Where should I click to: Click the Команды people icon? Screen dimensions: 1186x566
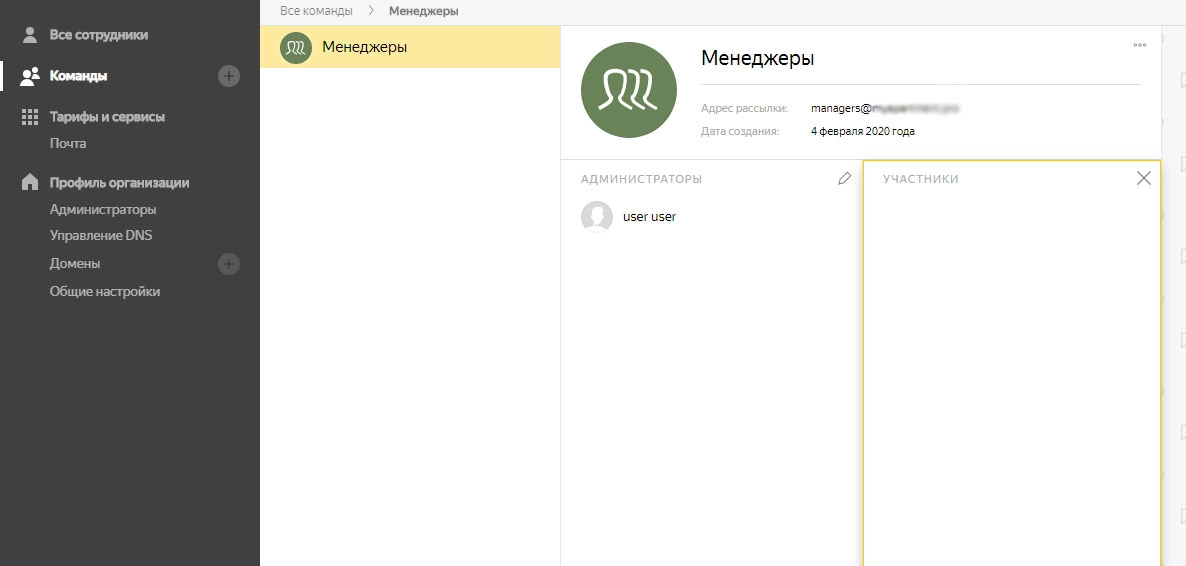pyautogui.click(x=30, y=76)
